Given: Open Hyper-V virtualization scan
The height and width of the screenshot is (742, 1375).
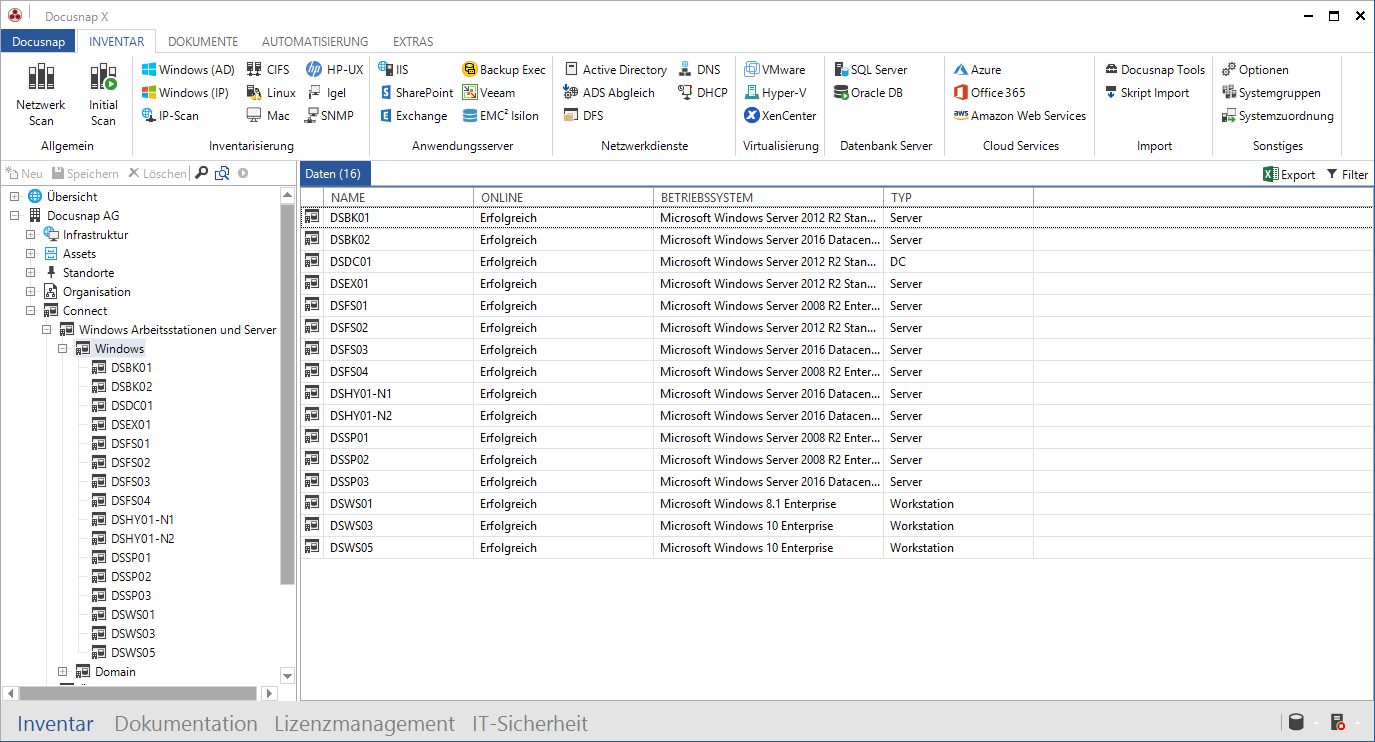Looking at the screenshot, I should pyautogui.click(x=776, y=93).
